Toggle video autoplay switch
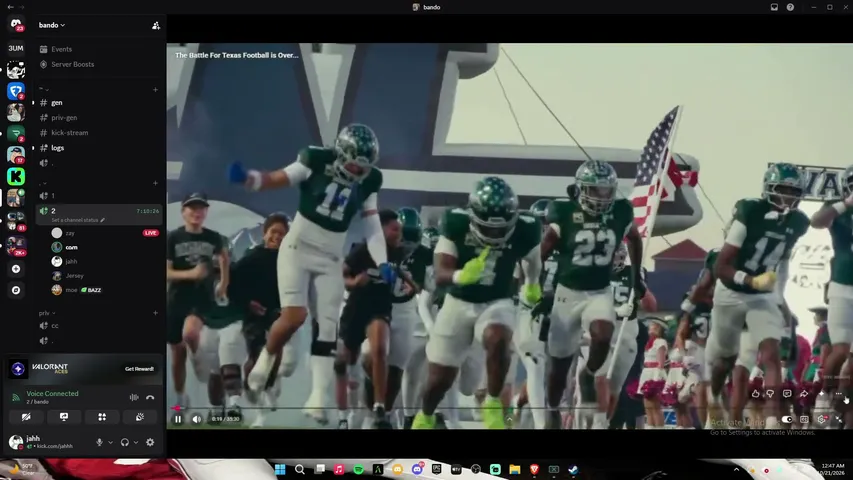This screenshot has height=480, width=853. point(787,419)
